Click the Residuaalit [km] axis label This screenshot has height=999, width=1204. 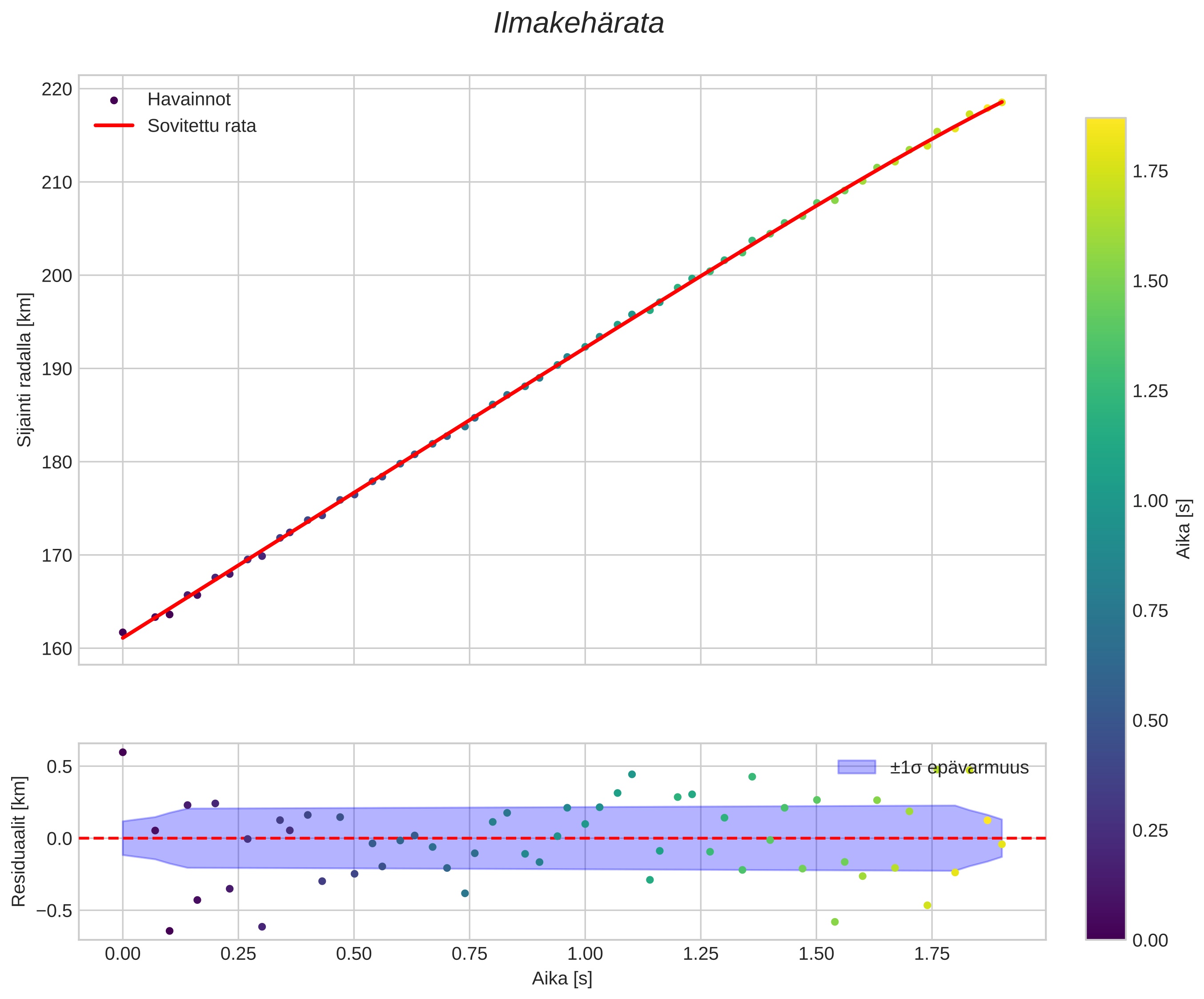(x=19, y=841)
